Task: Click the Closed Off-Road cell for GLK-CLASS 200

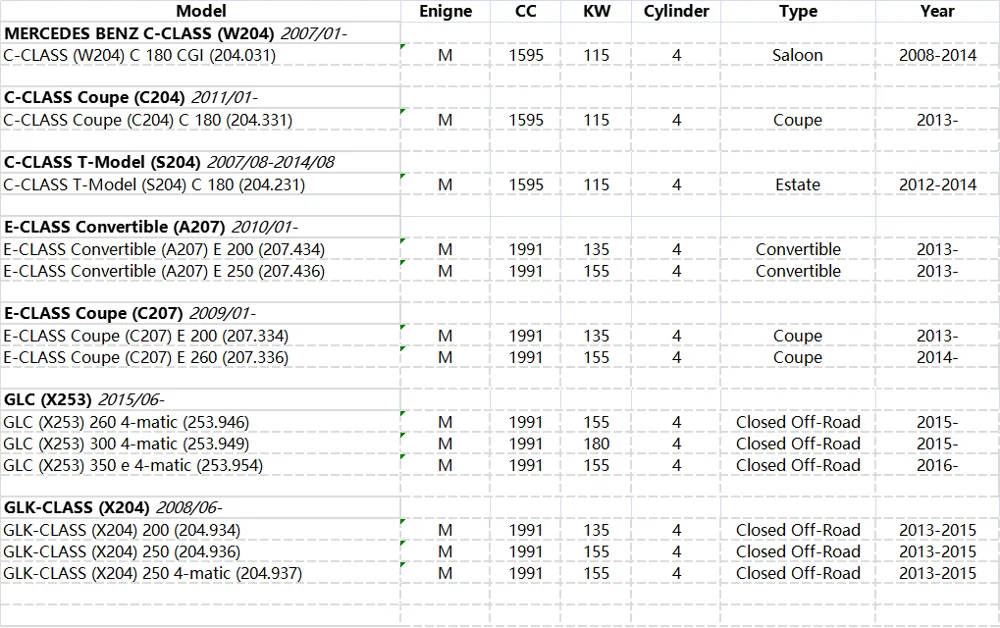Action: [x=798, y=530]
